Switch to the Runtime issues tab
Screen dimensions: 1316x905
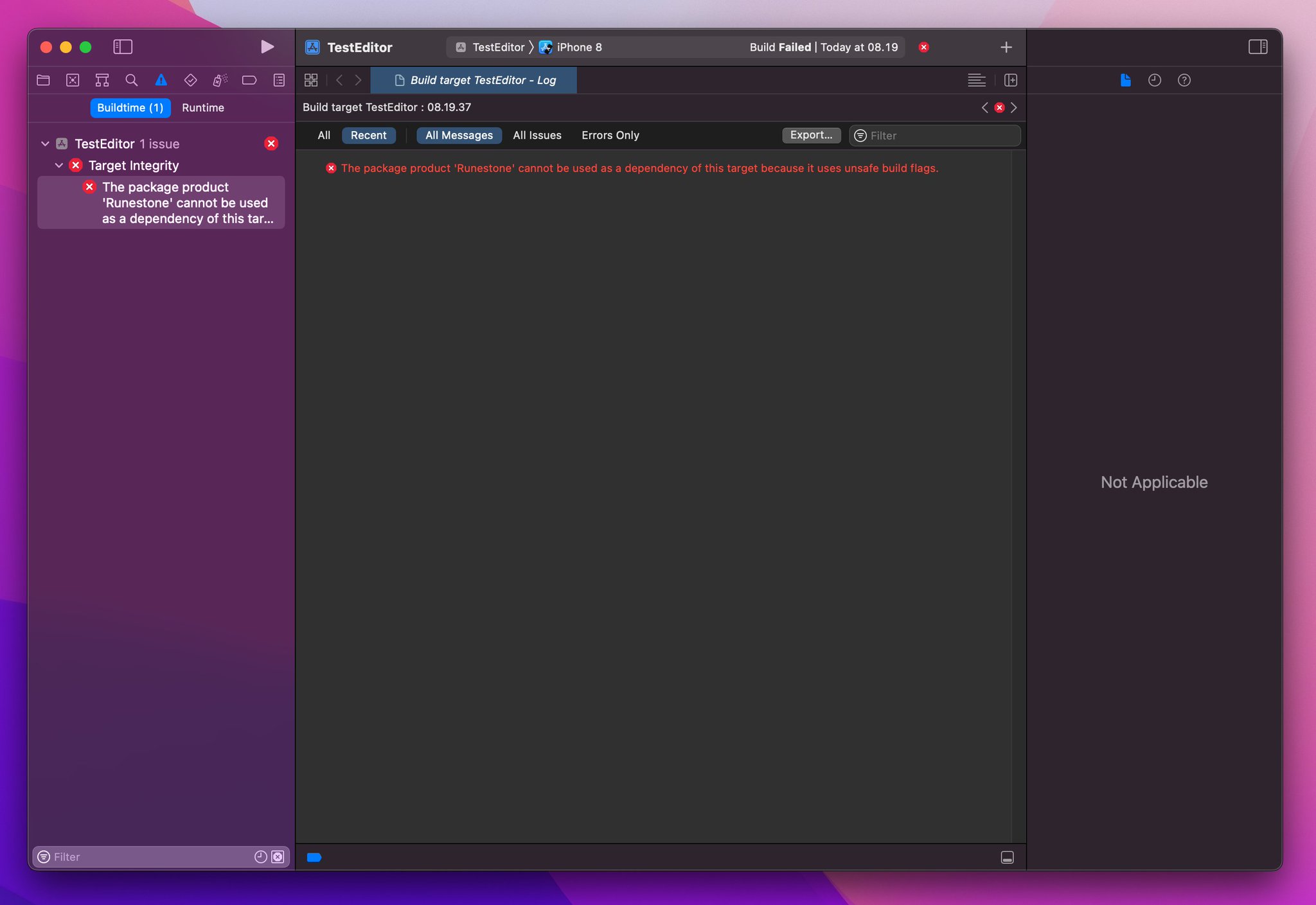point(202,108)
